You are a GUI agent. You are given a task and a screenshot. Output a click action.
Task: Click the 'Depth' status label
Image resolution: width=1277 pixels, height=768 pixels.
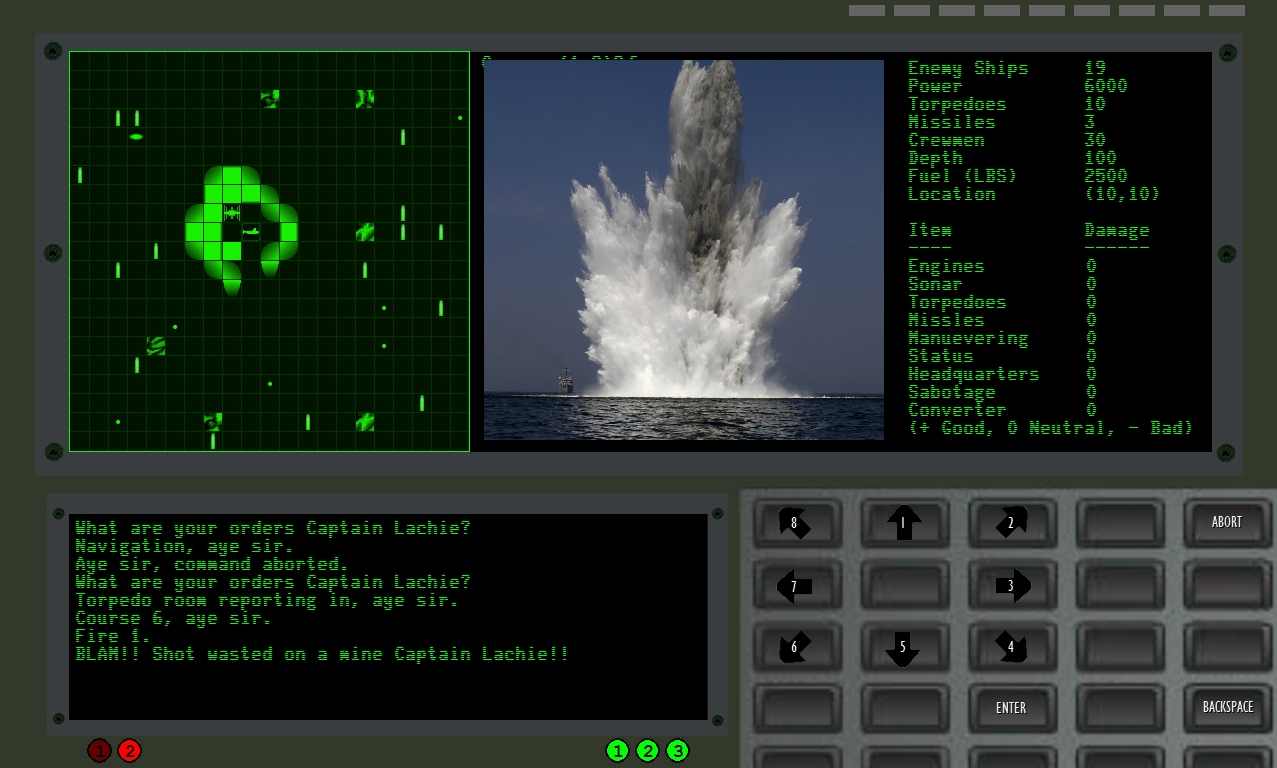click(x=935, y=158)
